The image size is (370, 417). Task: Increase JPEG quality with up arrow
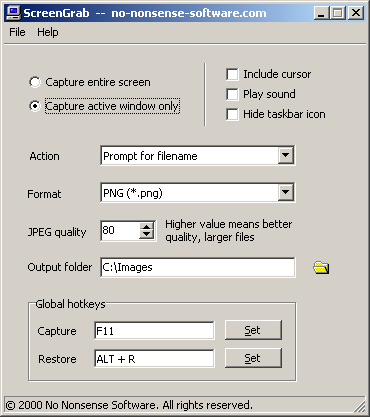pyautogui.click(x=146, y=226)
